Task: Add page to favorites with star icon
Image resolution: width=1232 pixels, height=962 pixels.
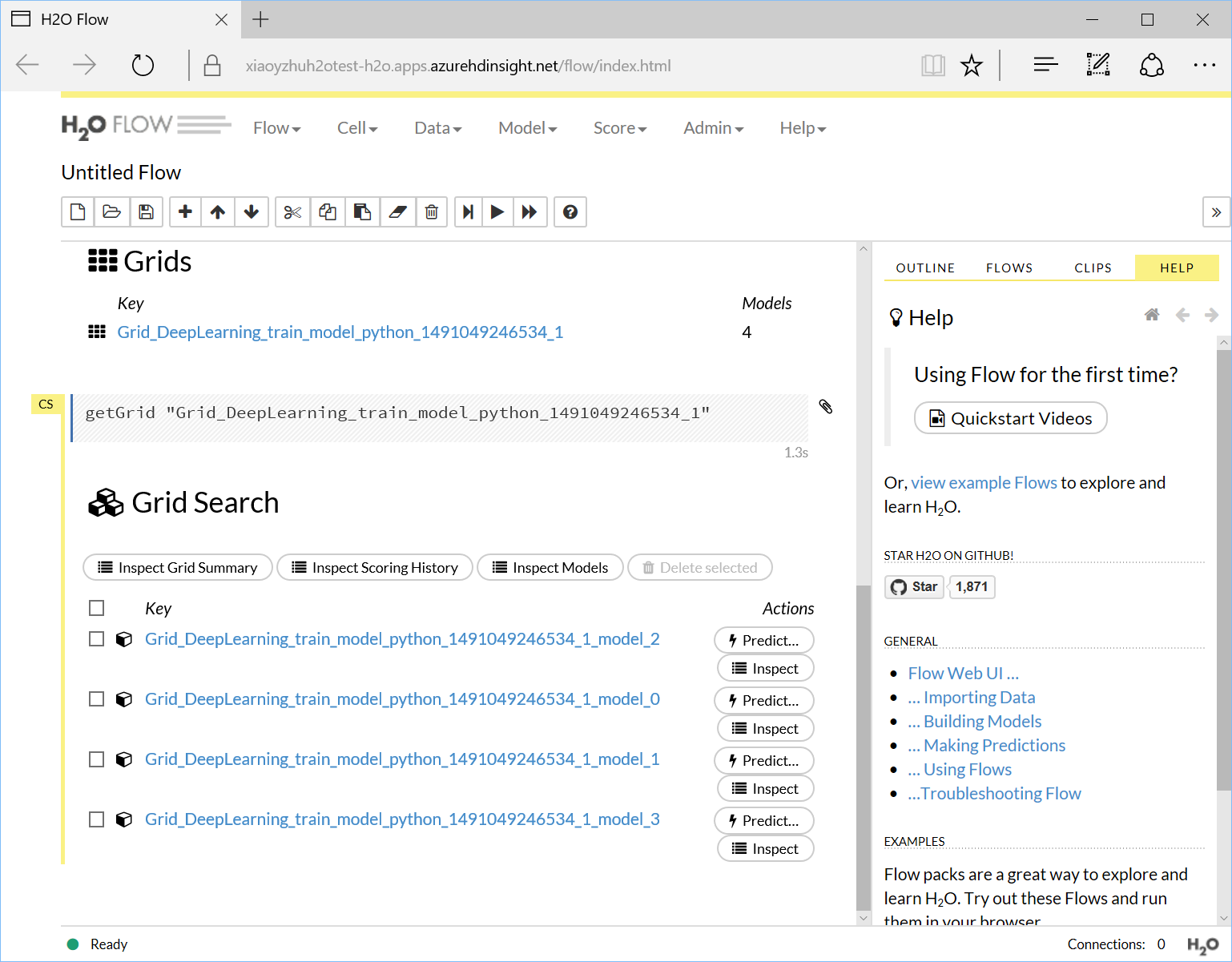Action: pos(972,65)
